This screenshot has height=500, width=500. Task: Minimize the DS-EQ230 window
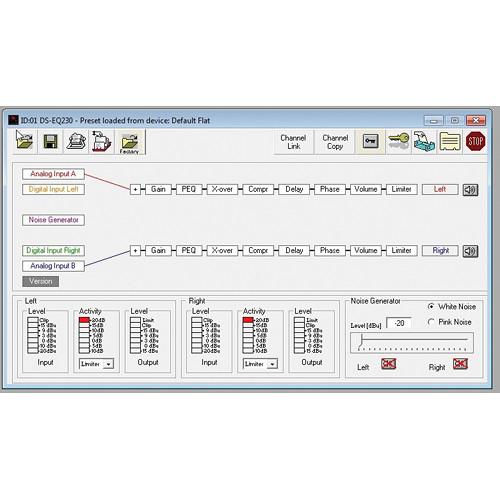point(433,120)
